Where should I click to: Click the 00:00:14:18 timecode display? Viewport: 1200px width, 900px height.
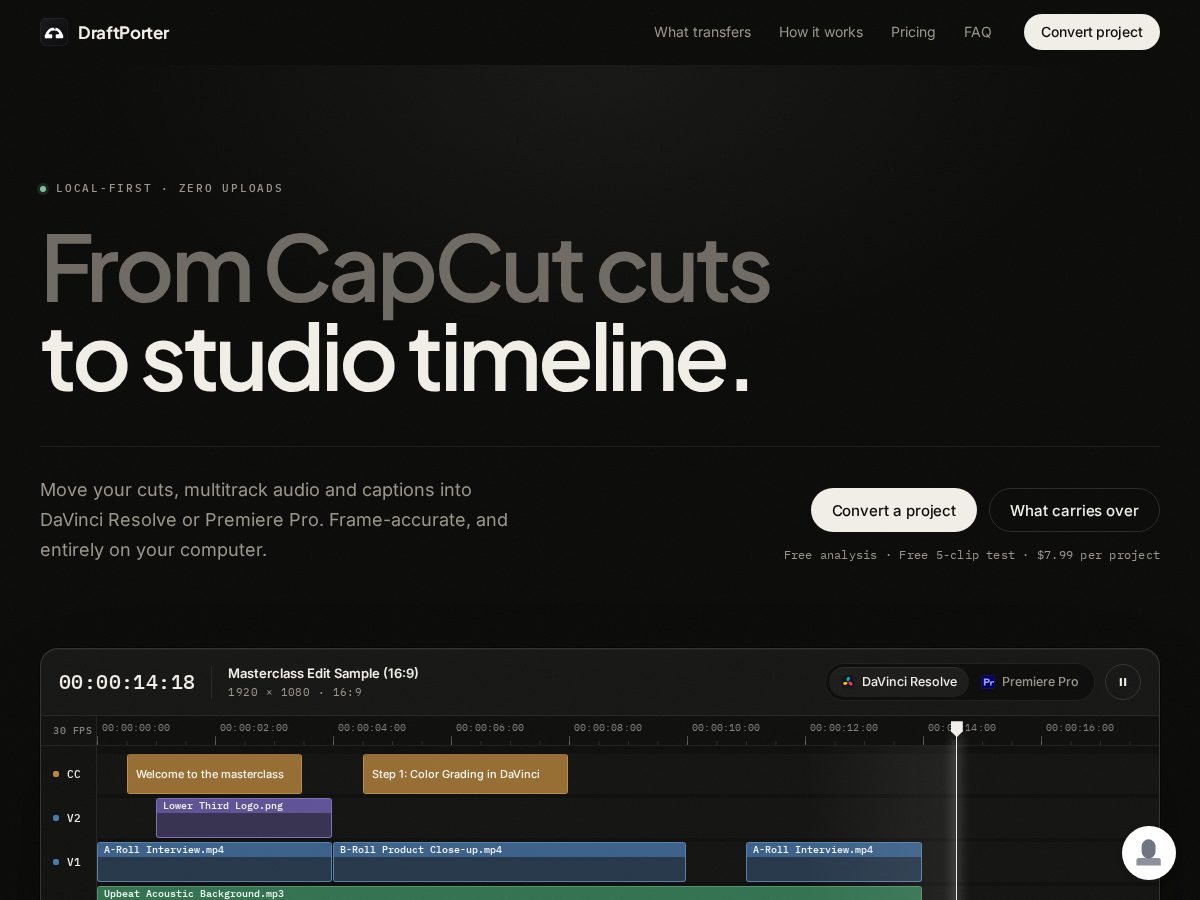point(127,683)
